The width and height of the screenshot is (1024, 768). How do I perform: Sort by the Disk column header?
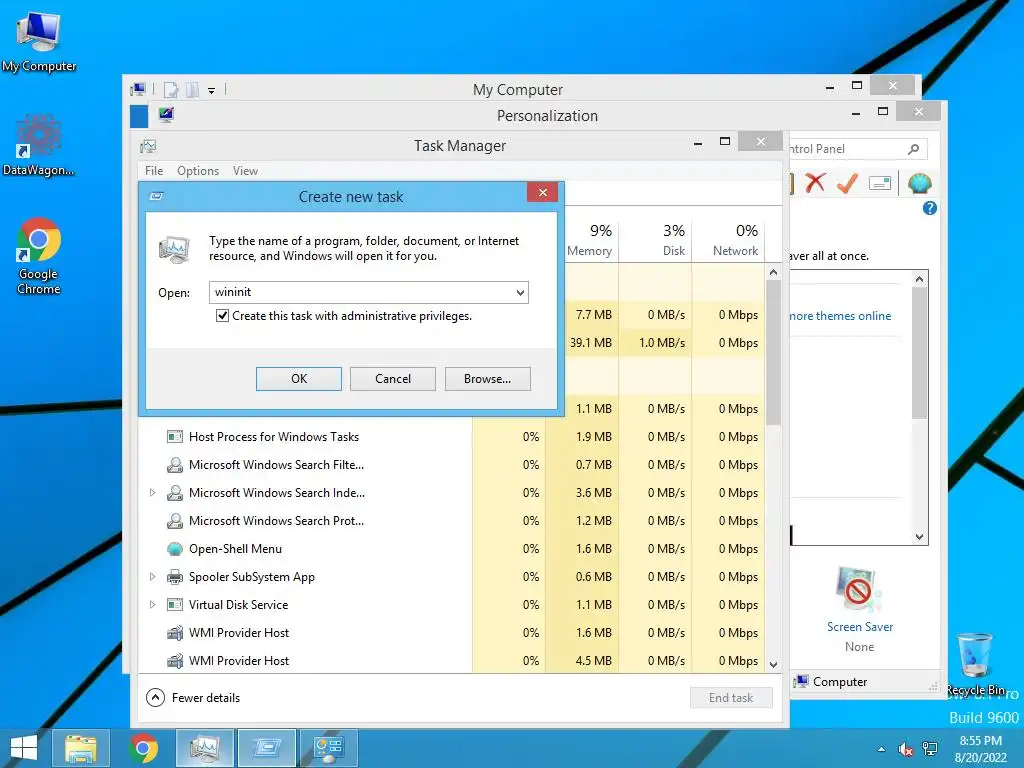click(x=655, y=240)
